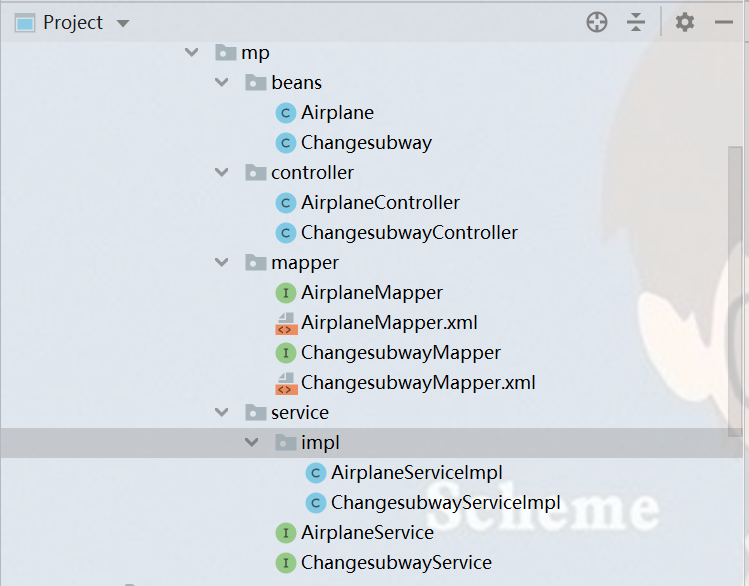Select the AirplaneMapper.xml file name
This screenshot has width=749, height=586.
[389, 323]
